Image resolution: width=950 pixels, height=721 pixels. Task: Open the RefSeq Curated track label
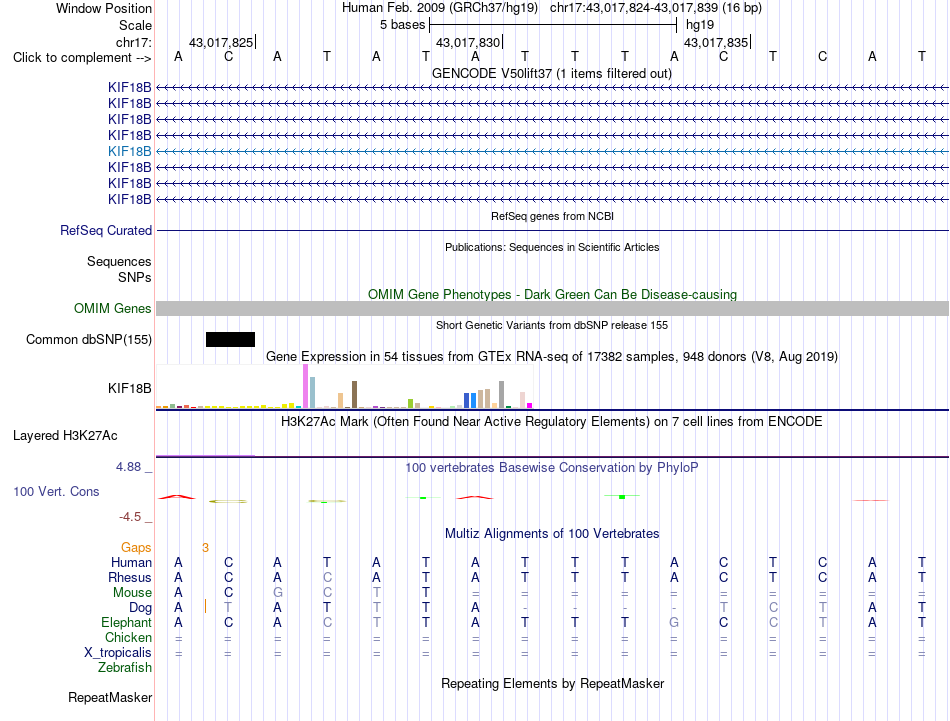tap(106, 230)
